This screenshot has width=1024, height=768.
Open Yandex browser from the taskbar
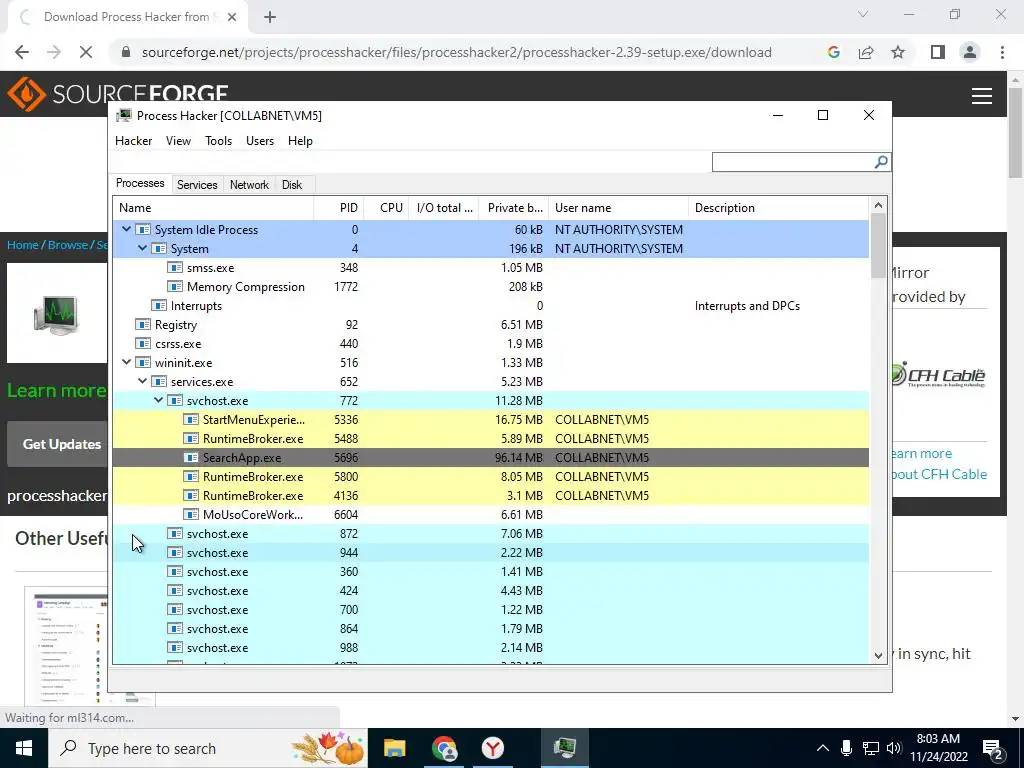[x=493, y=748]
